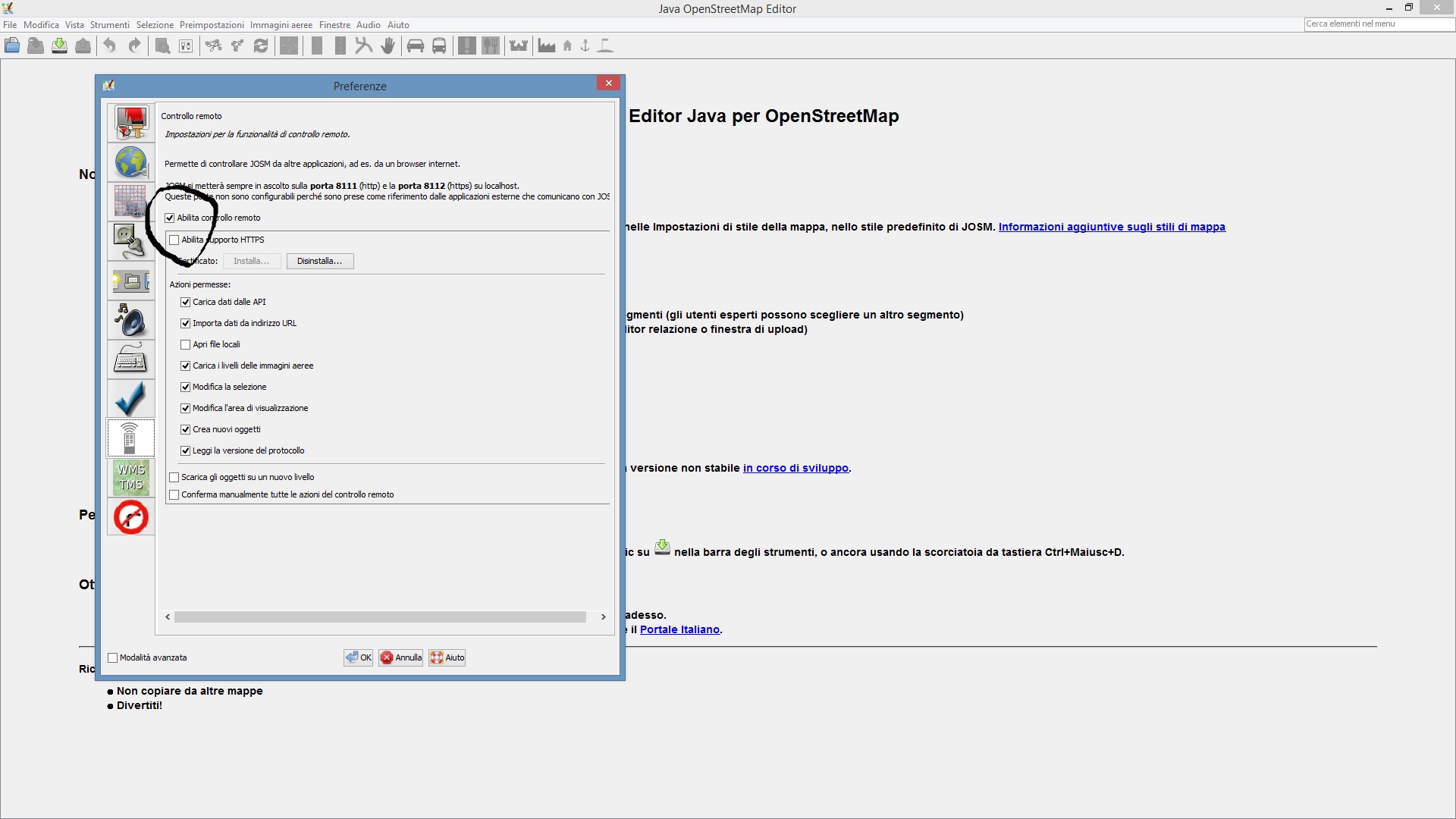Click the green download data toolbar icon
This screenshot has width=1456, height=819.
coord(59,46)
